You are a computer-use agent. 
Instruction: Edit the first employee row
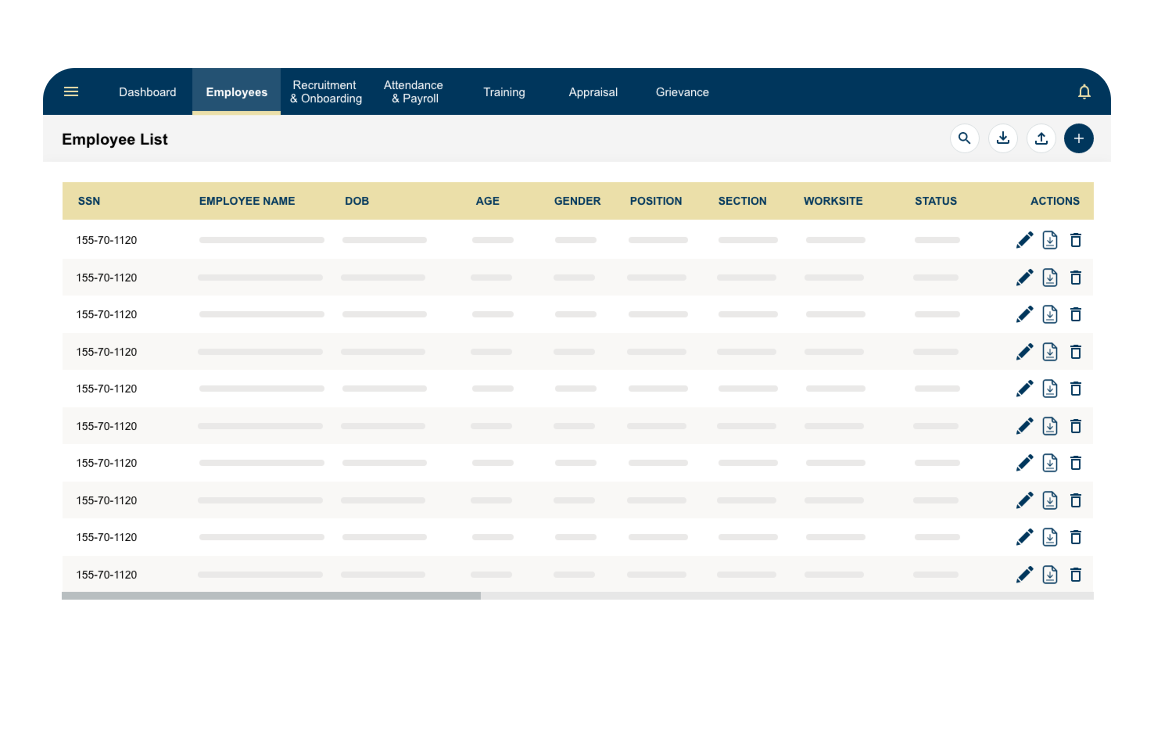1024,240
